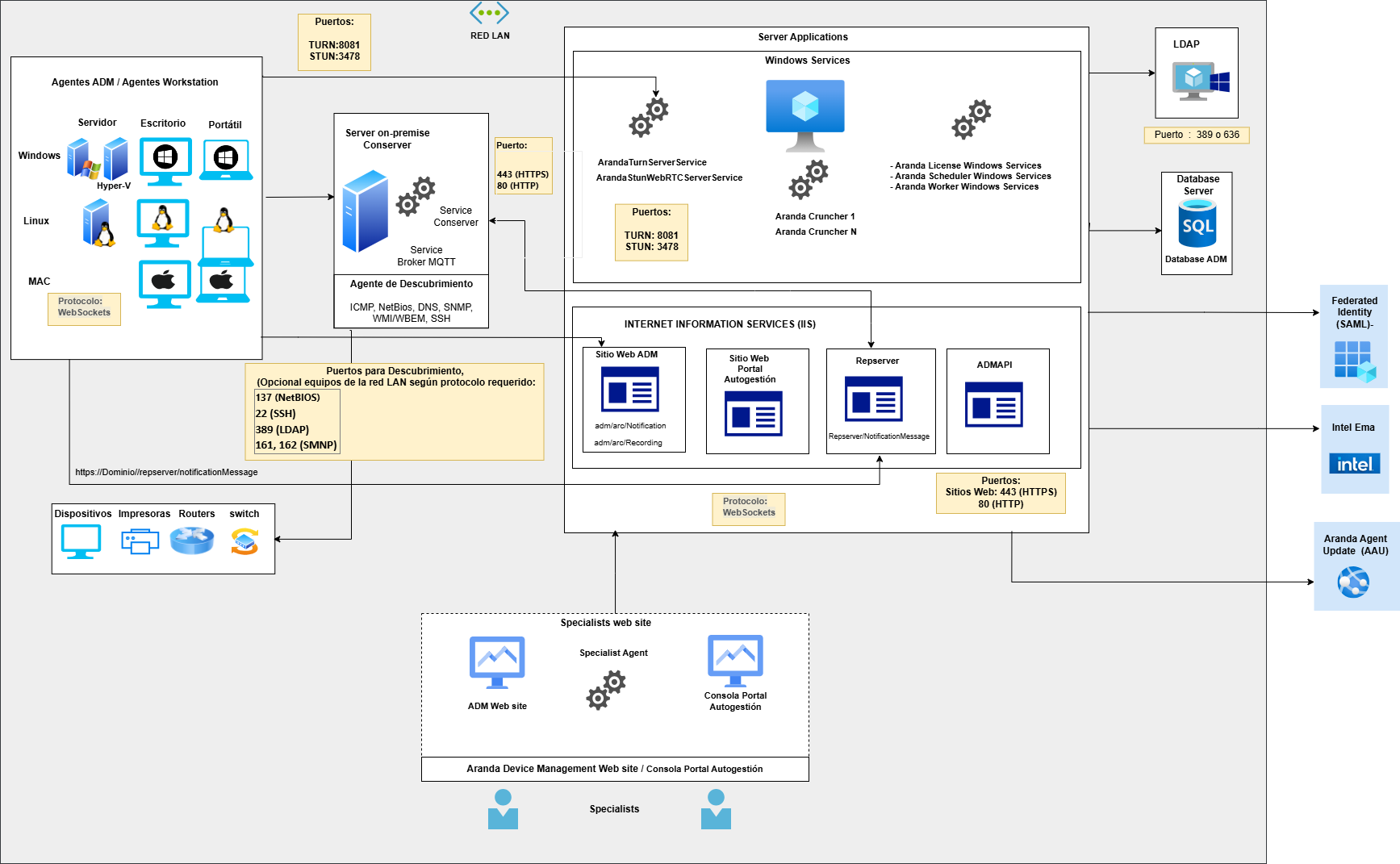Click the Windows Portátil laptop icon
This screenshot has width=1400, height=864.
pos(226,160)
